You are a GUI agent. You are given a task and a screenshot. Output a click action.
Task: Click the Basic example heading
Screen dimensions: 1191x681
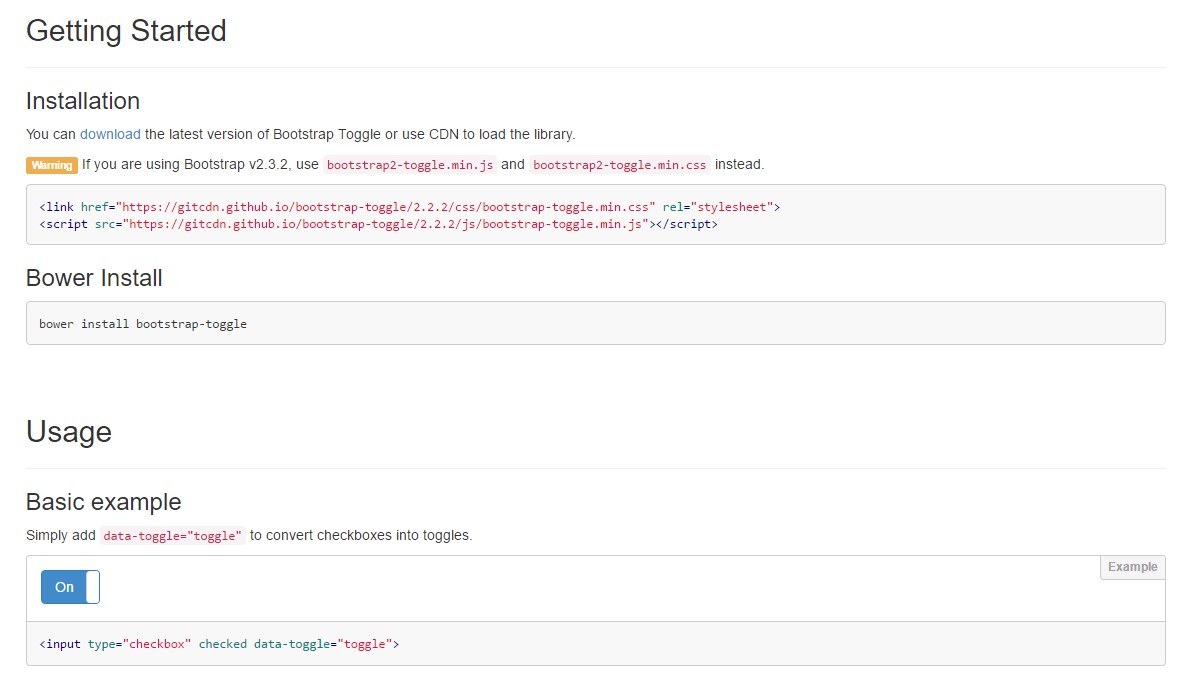click(104, 502)
